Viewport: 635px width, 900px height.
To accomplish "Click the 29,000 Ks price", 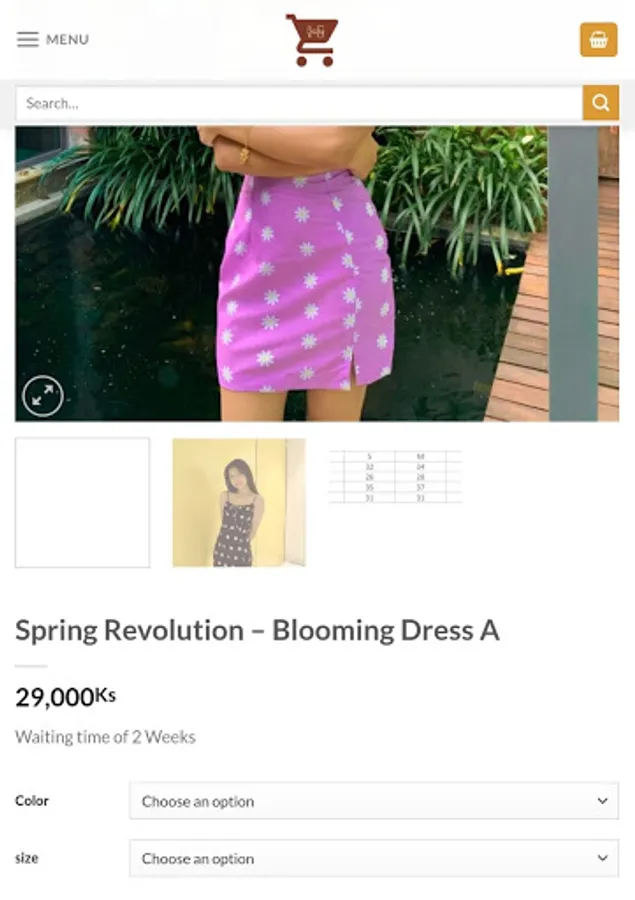I will 65,697.
